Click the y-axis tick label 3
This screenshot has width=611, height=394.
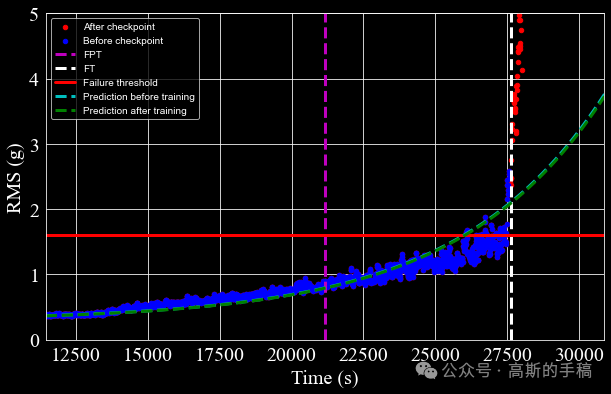click(x=35, y=145)
